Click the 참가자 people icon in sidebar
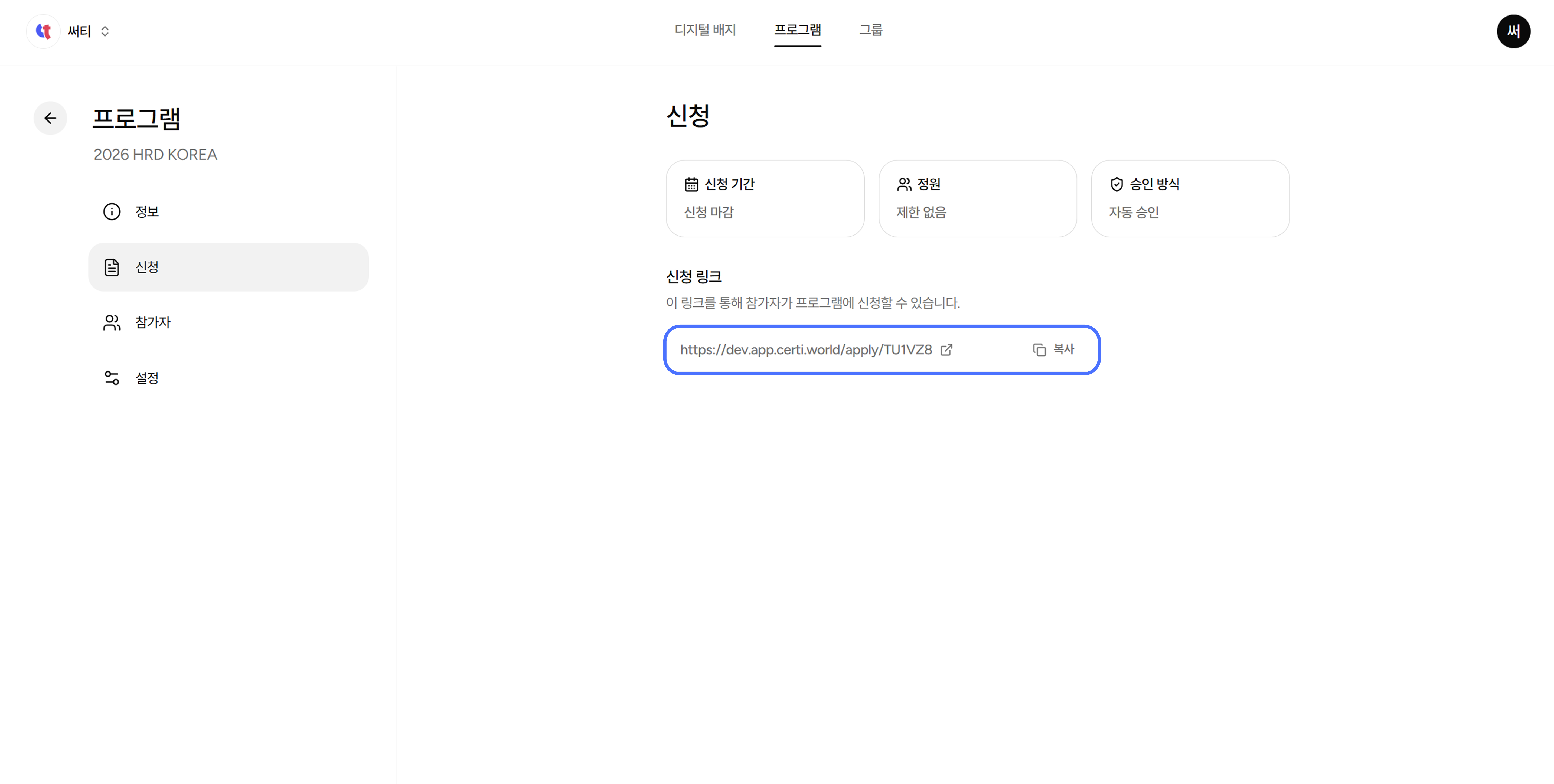The width and height of the screenshot is (1554, 784). tap(112, 323)
